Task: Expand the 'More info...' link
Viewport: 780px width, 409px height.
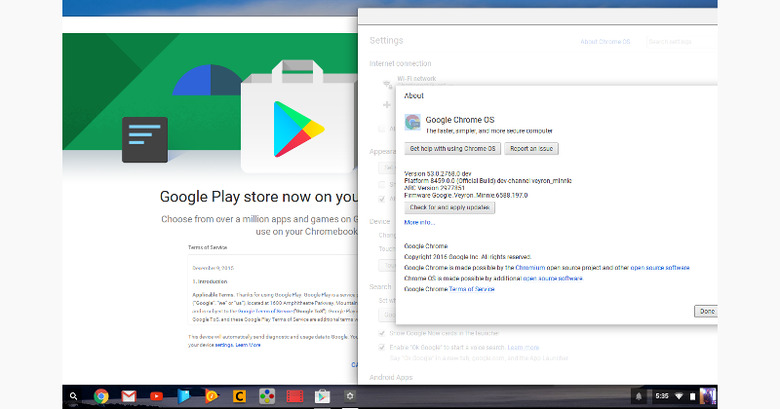Action: click(419, 222)
